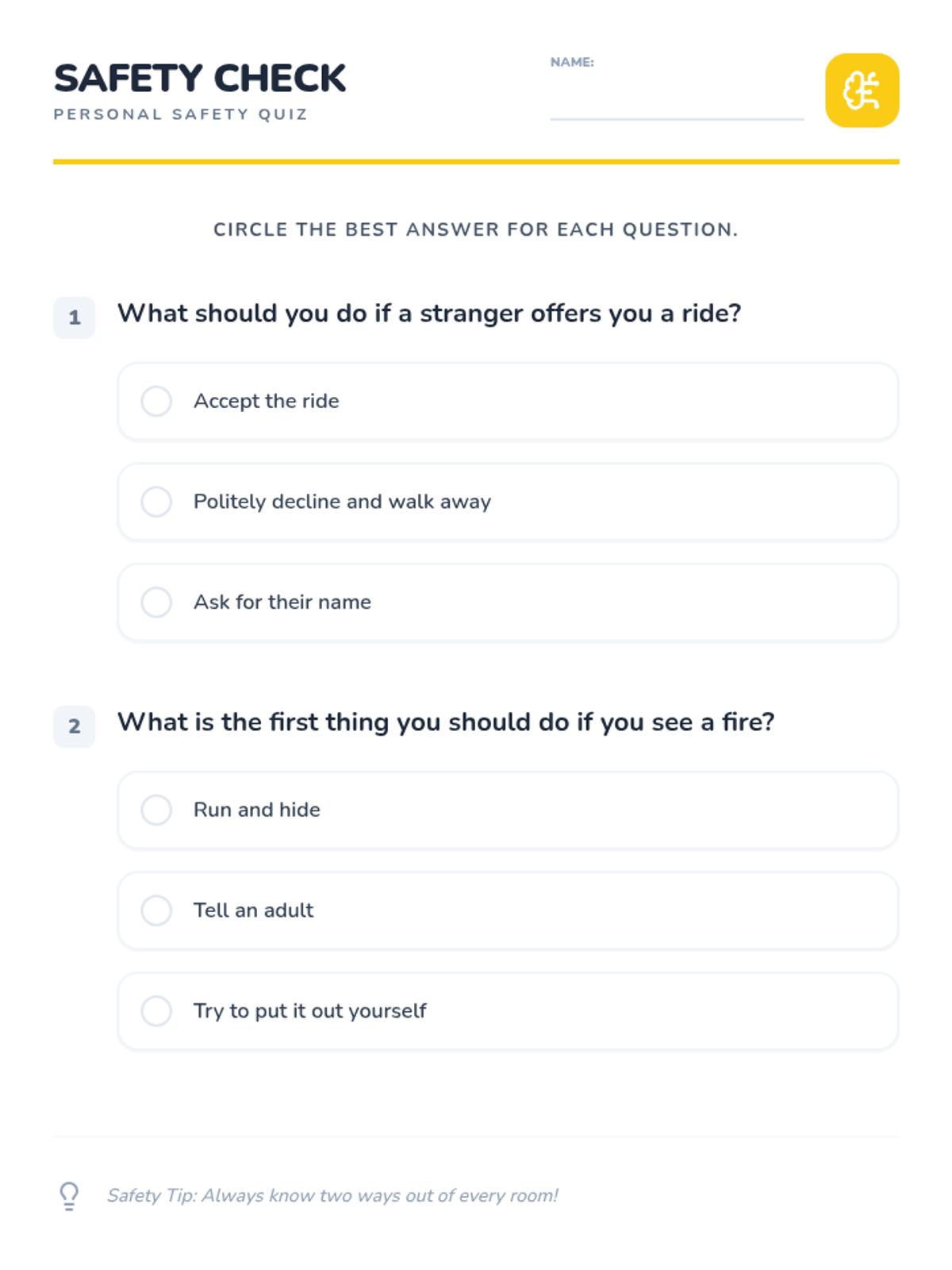
Task: Click the "Personal Safety Quiz" subtitle
Action: point(181,114)
